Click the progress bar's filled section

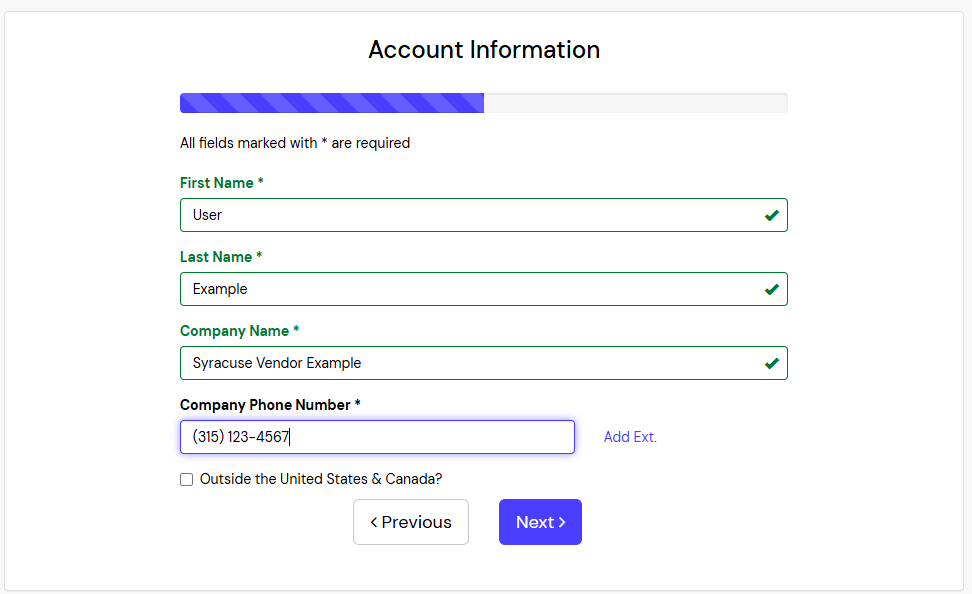[330, 102]
